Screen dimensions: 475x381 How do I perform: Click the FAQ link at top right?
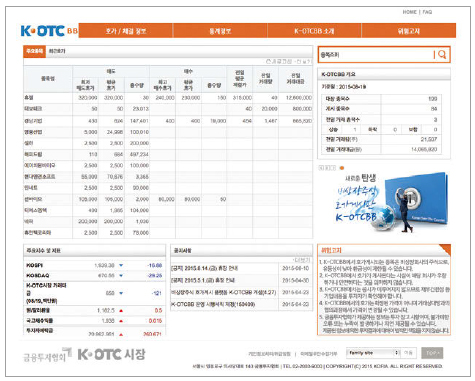point(427,12)
